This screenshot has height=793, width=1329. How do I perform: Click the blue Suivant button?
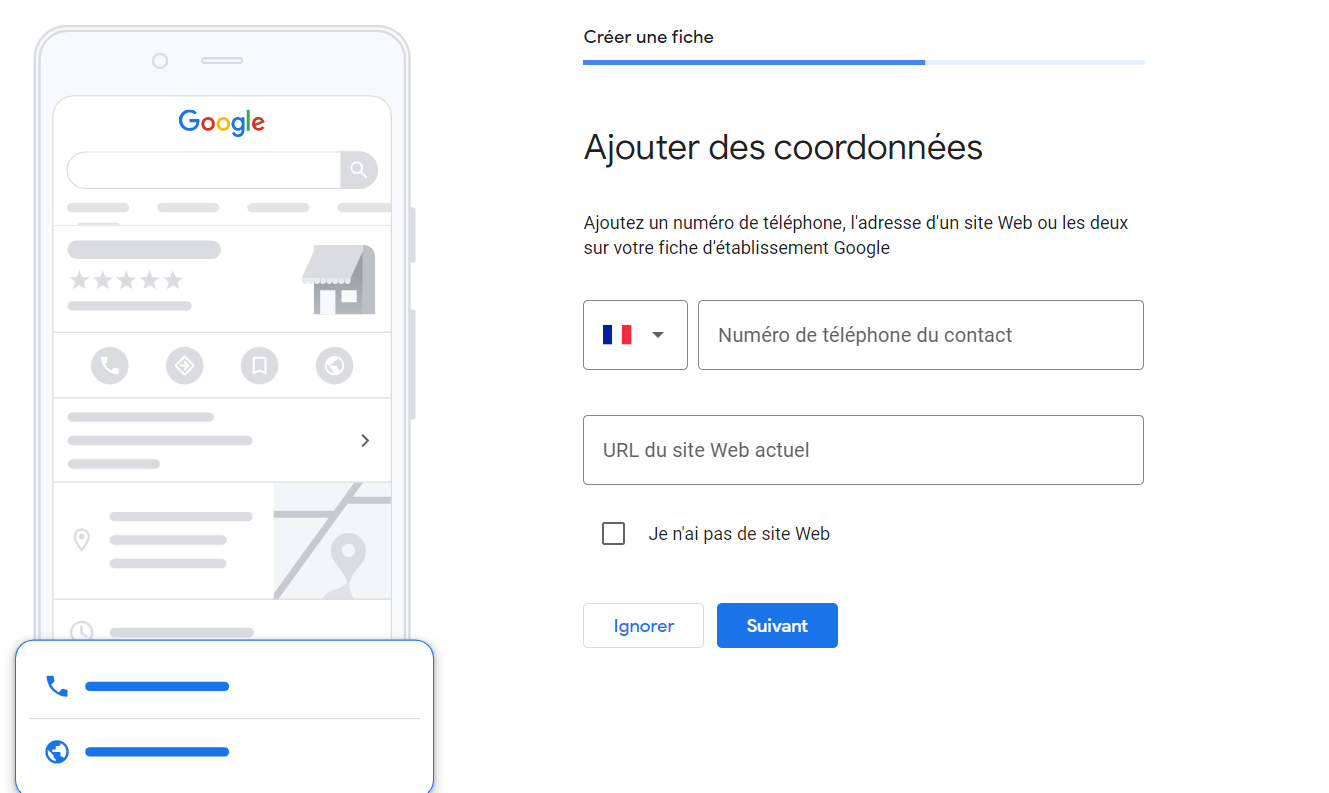[777, 625]
